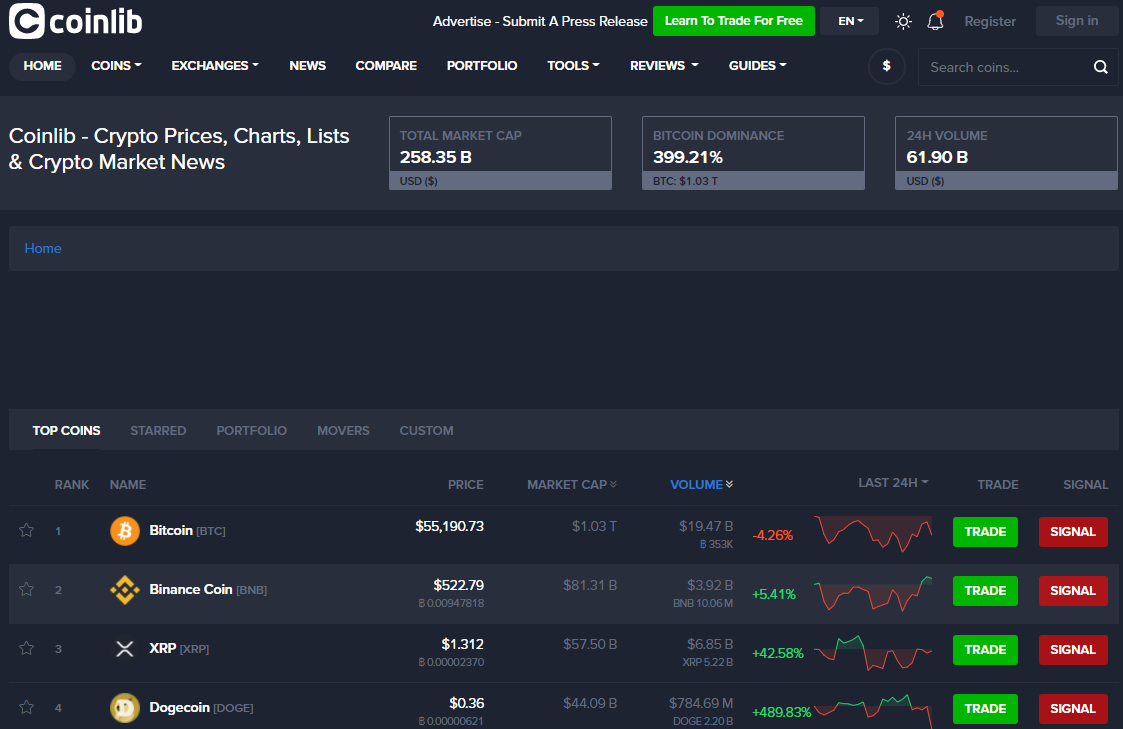This screenshot has height=729, width=1123.
Task: Switch to the CUSTOM tab
Action: click(x=426, y=430)
